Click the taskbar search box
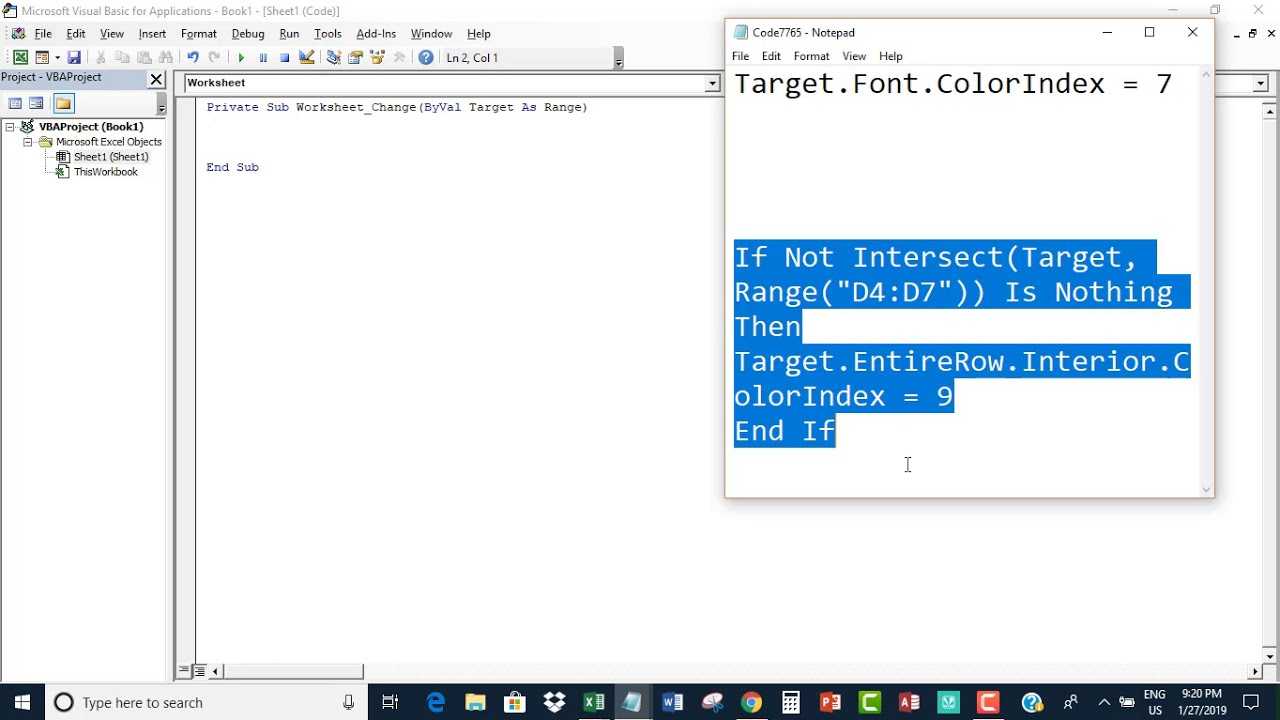Viewport: 1280px width, 720px height. 206,702
